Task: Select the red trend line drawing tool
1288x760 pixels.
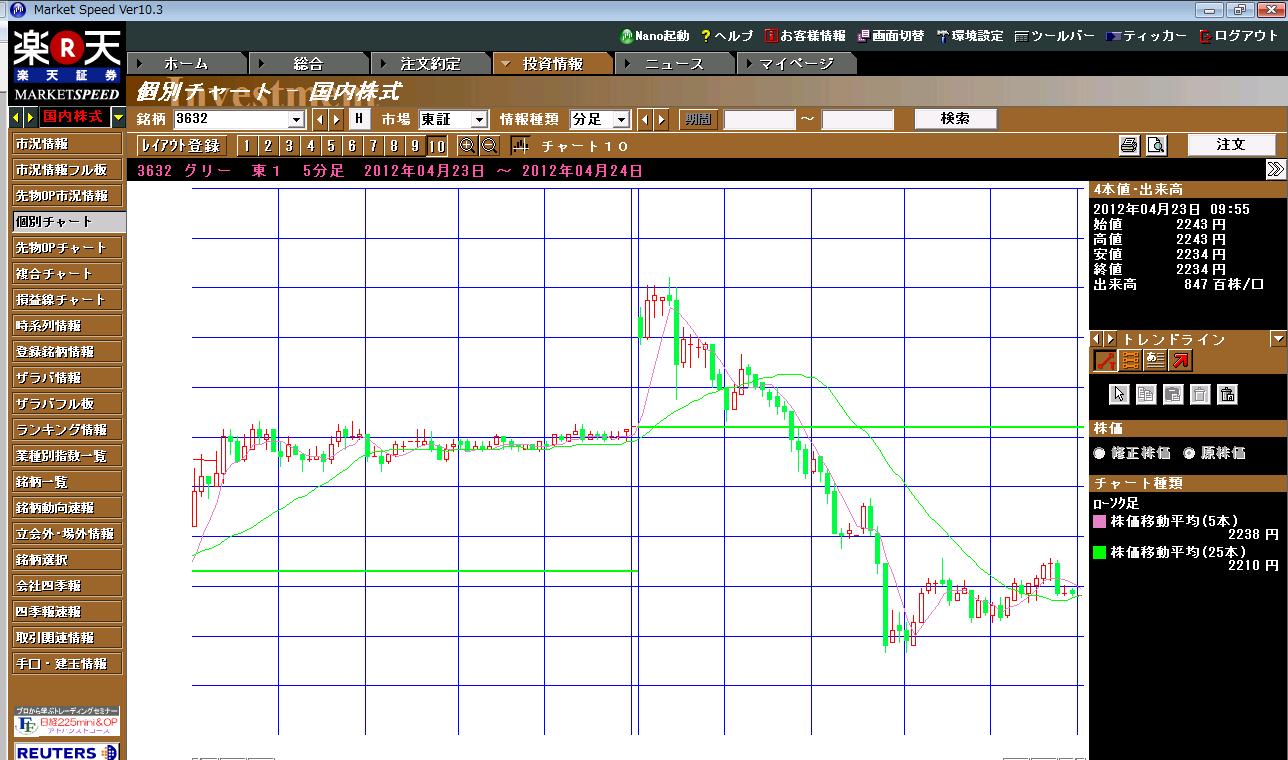Action: 1105,360
